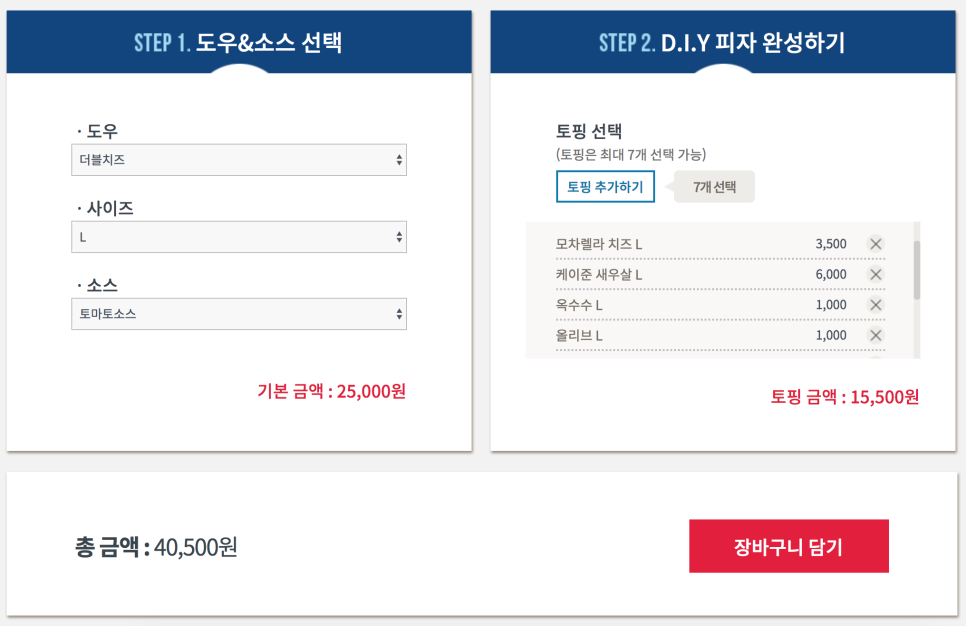Click the 총 금액 : 40,500원 total

click(x=156, y=547)
